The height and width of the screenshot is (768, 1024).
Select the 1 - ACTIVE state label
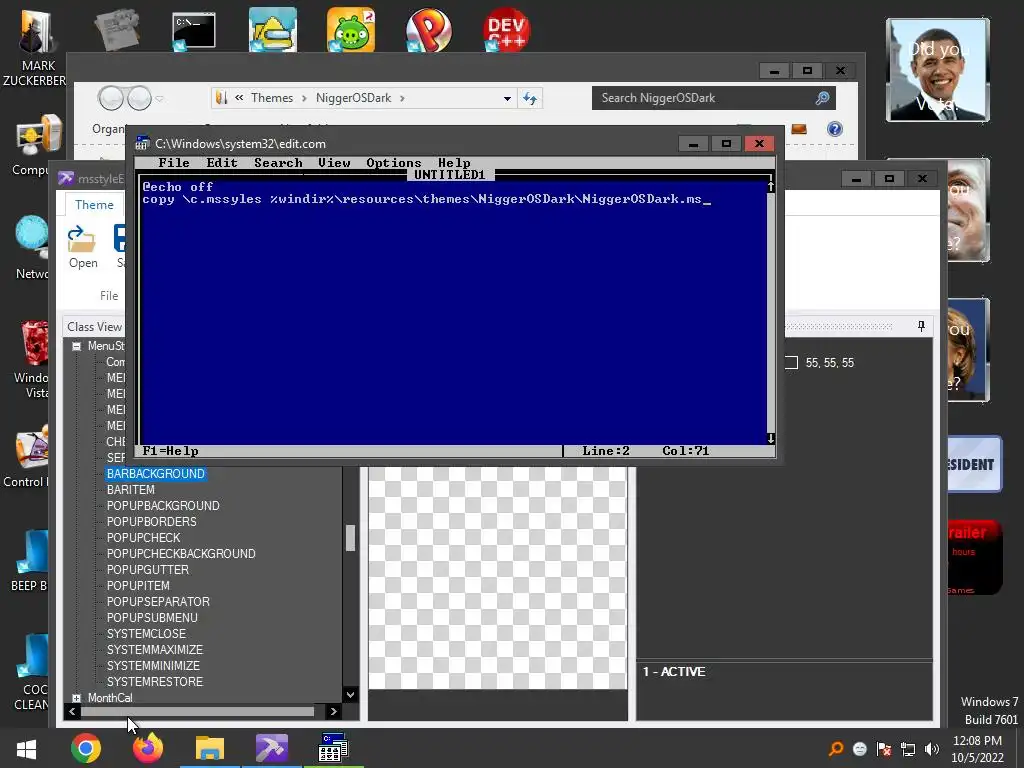pyautogui.click(x=674, y=671)
